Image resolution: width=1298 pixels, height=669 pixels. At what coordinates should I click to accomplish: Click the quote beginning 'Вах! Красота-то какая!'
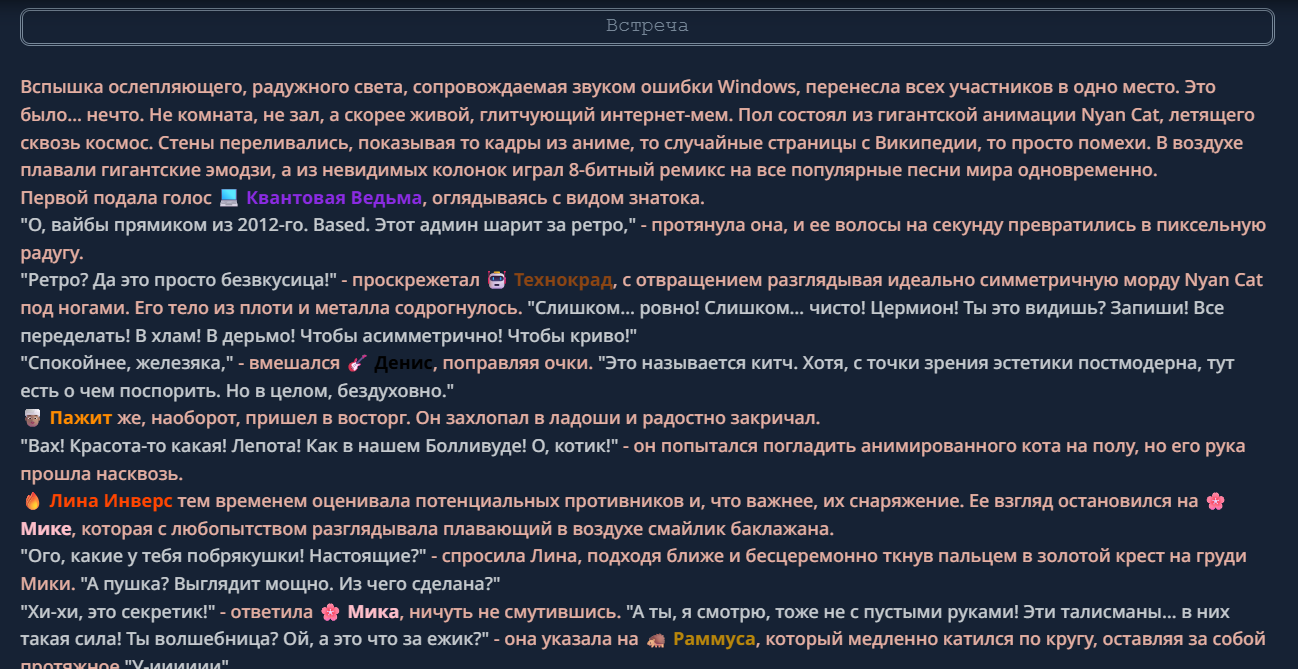tap(319, 446)
